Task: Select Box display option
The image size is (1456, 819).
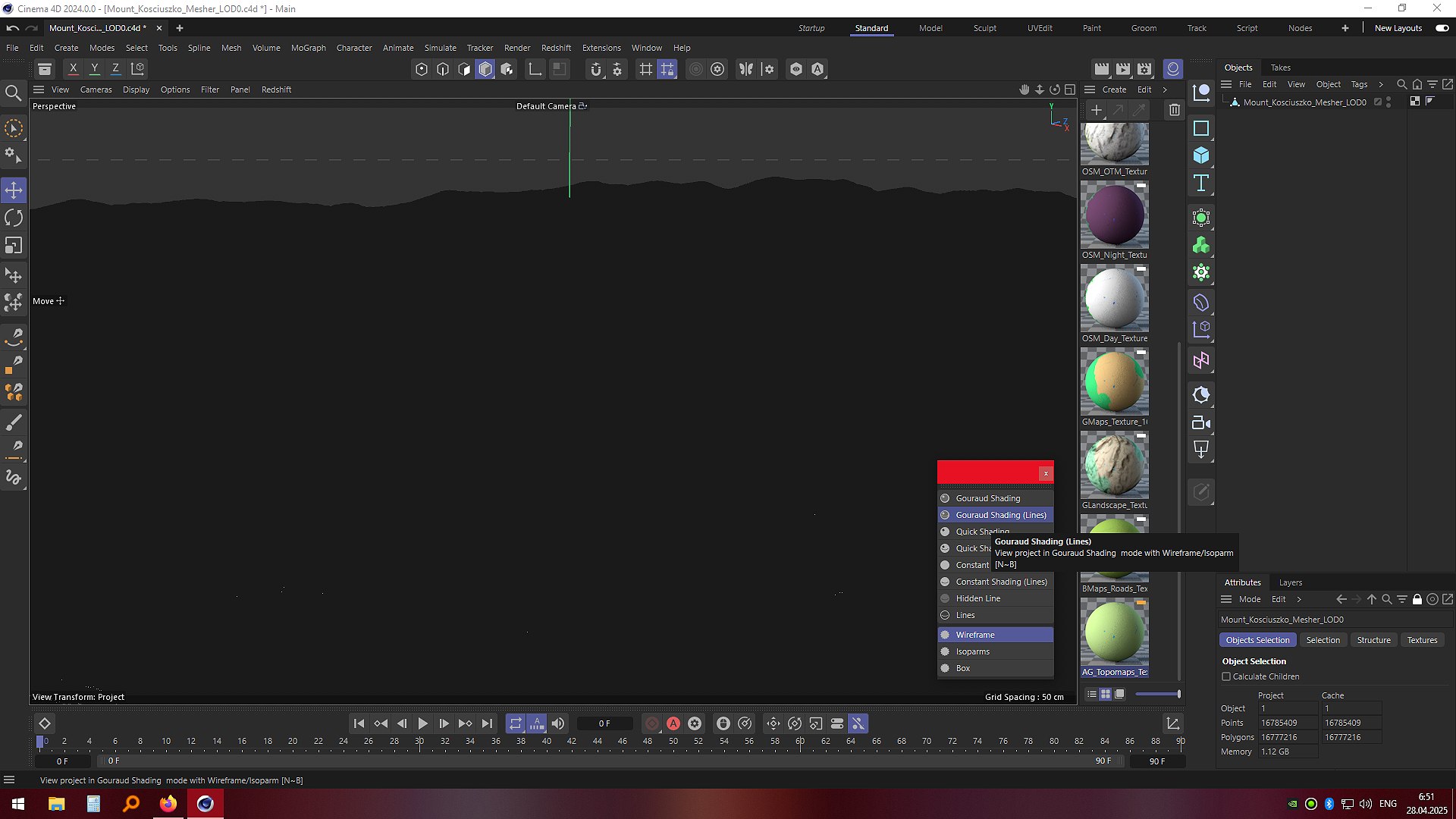Action: point(995,668)
